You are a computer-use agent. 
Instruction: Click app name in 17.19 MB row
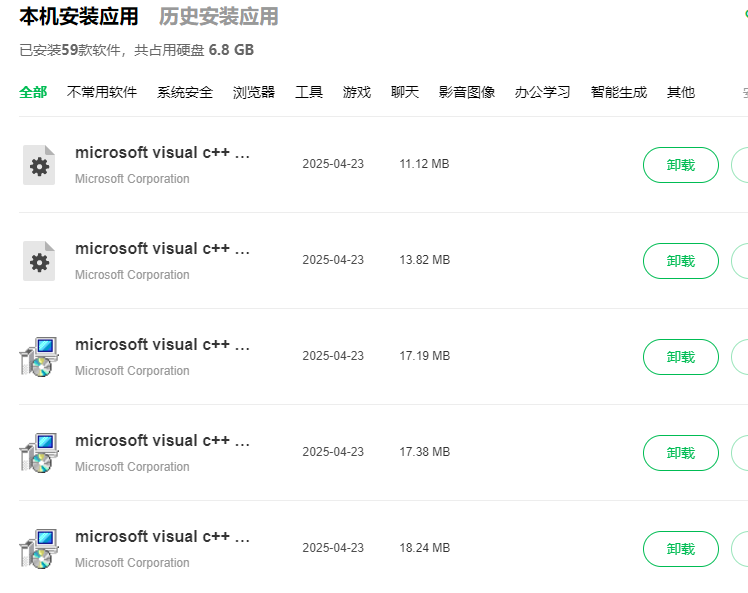pyautogui.click(x=162, y=344)
